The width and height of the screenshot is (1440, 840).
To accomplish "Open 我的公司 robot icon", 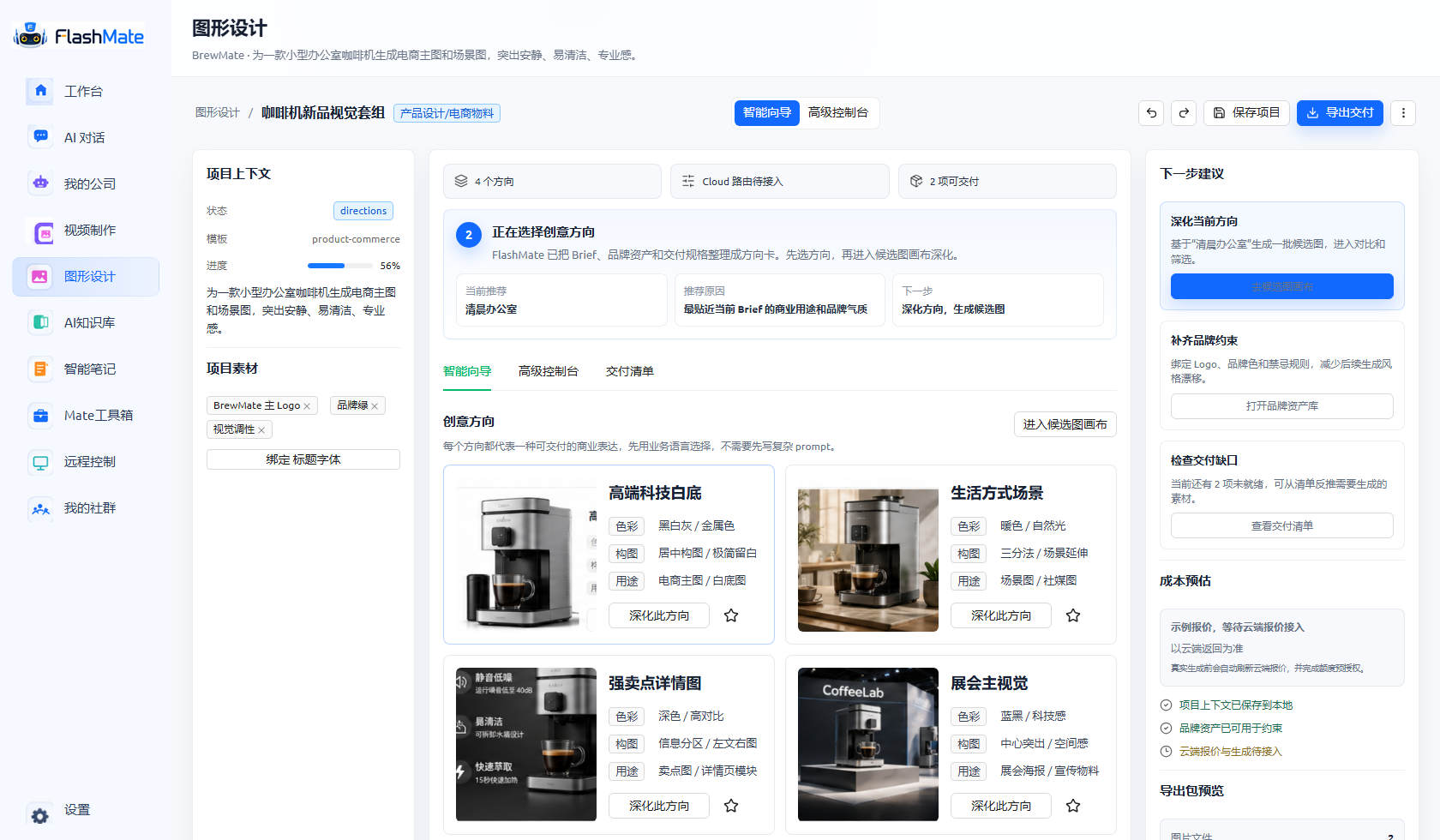I will 40,183.
